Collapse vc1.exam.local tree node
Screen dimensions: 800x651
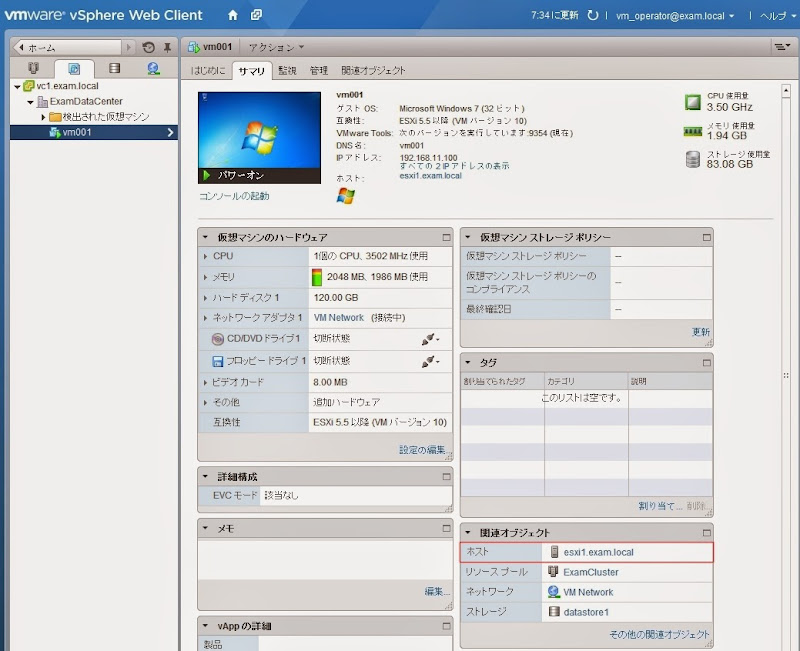tap(17, 86)
